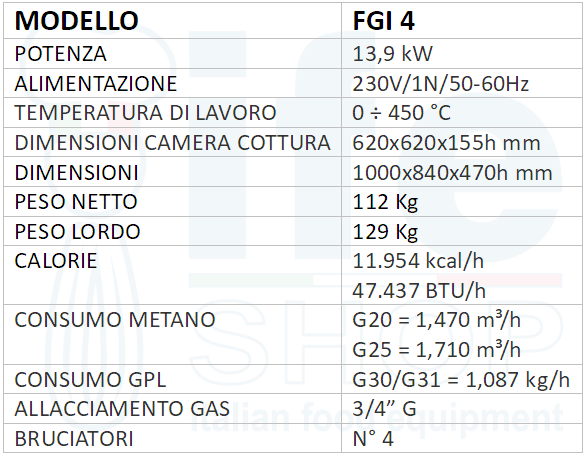
Task: Click the CONSUMO METANO label
Action: [115, 320]
